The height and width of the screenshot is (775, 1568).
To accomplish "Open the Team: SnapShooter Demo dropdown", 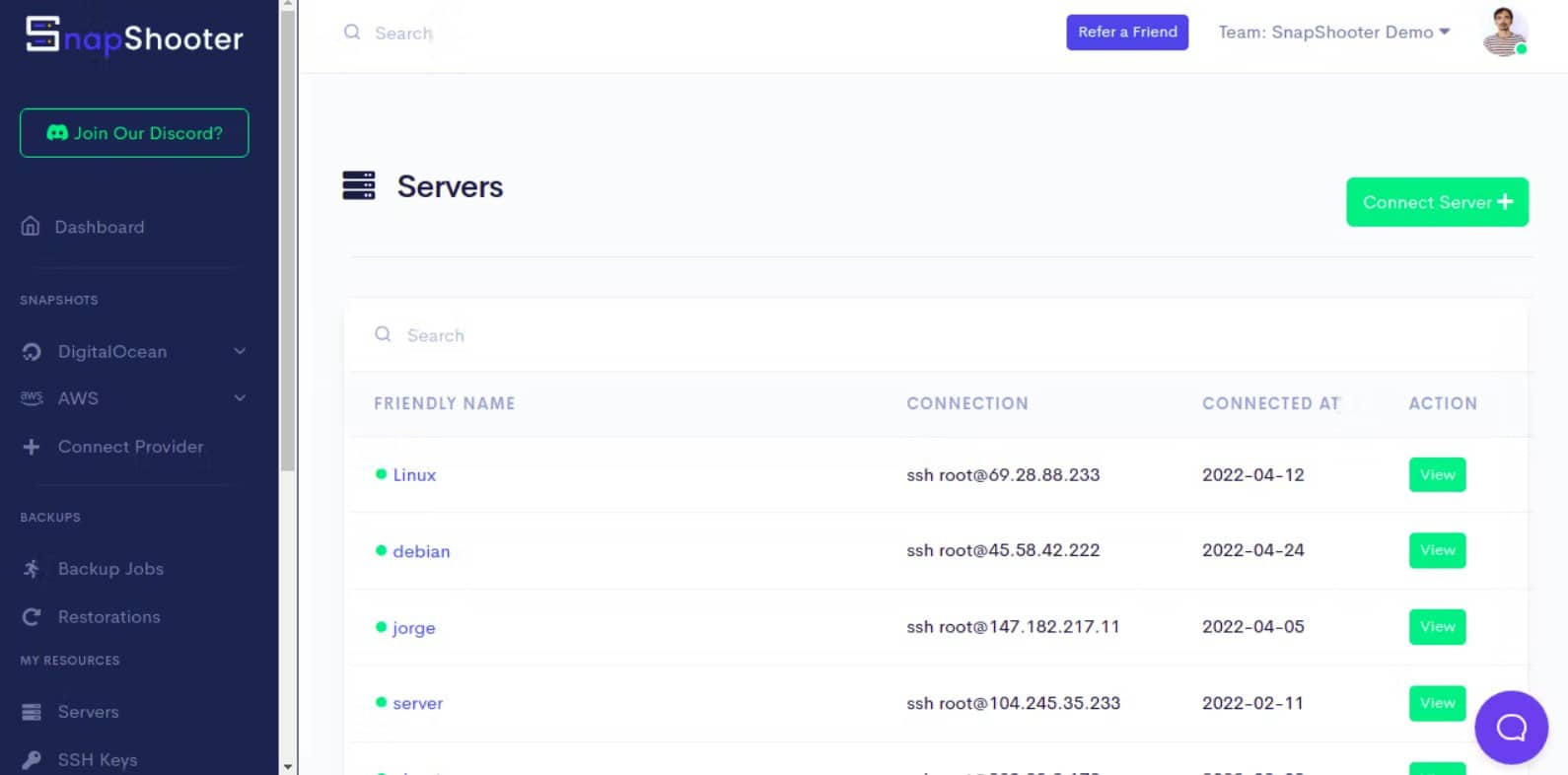I will click(1334, 33).
